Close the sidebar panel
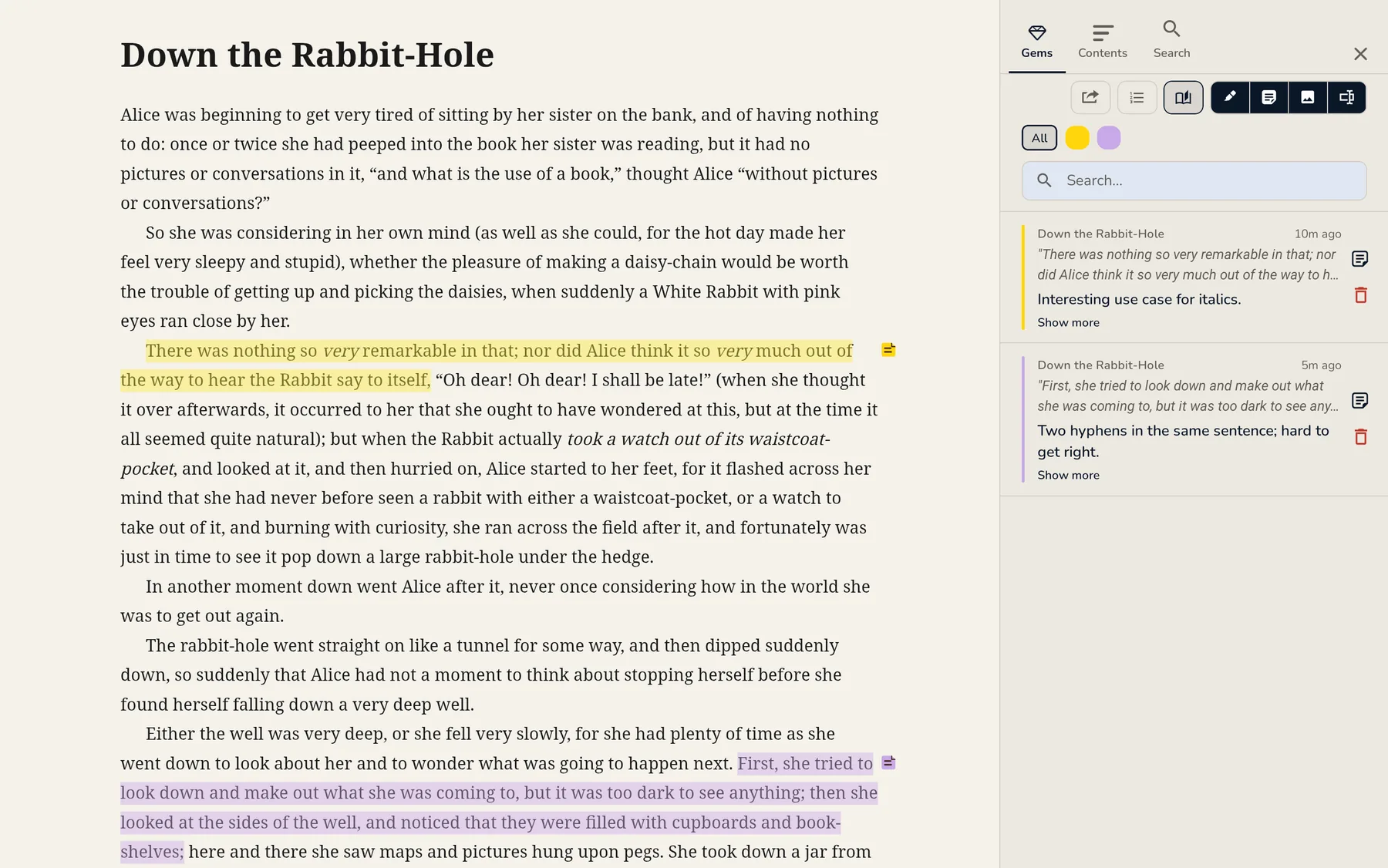1388x868 pixels. pos(1360,54)
